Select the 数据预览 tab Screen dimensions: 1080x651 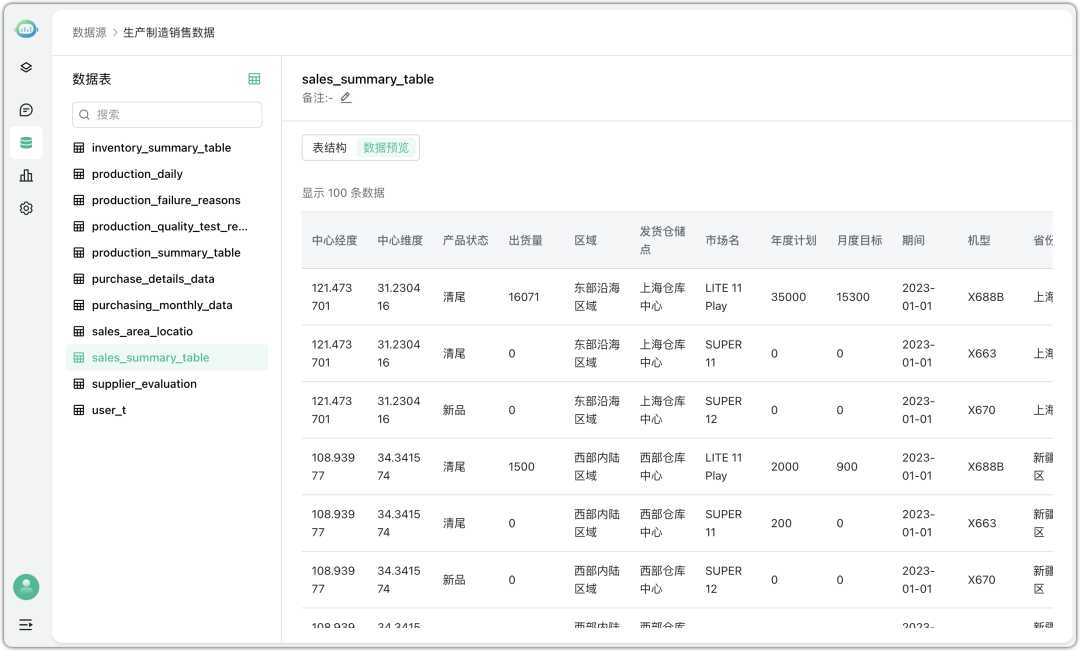[x=386, y=147]
